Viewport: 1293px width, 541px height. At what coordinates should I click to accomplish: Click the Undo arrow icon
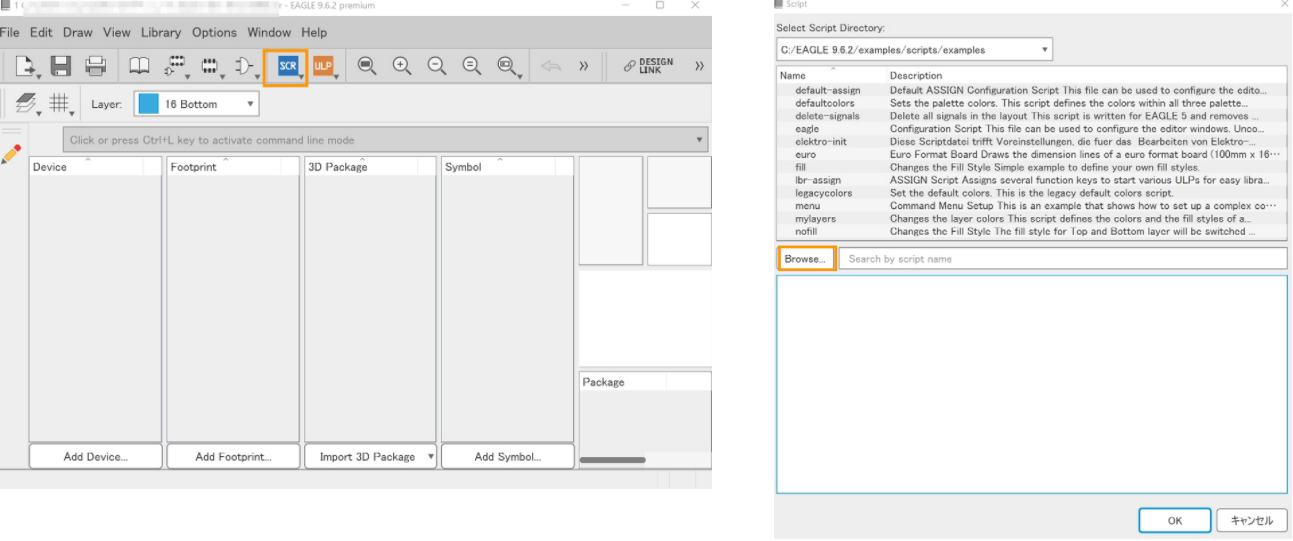tap(551, 66)
